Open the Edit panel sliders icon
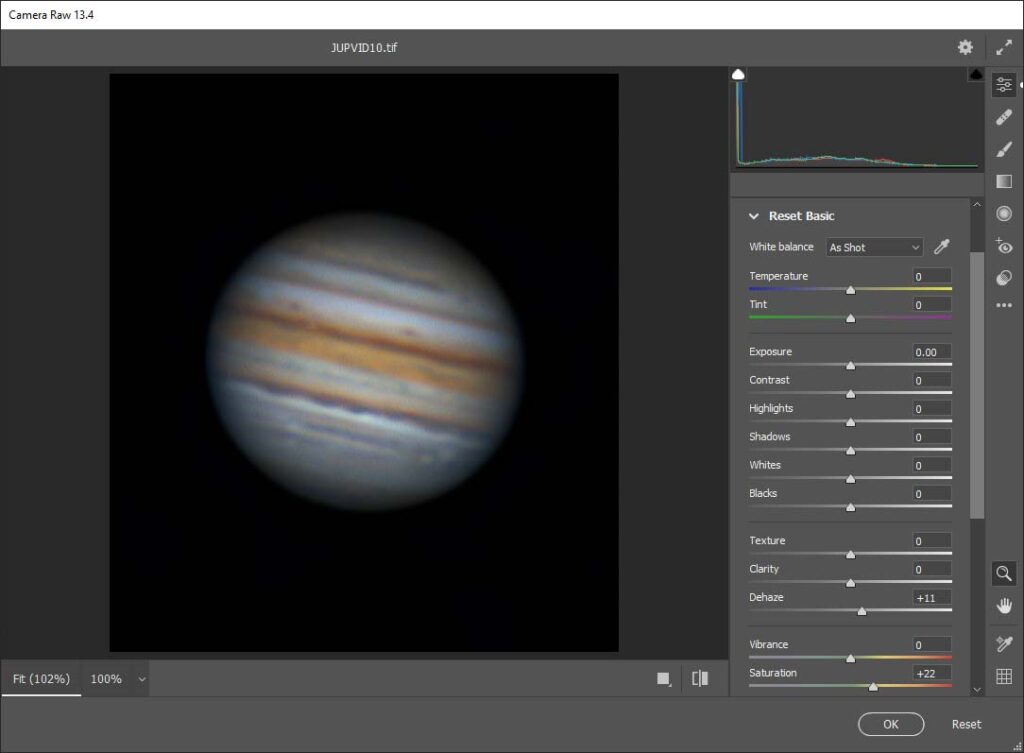 1004,84
